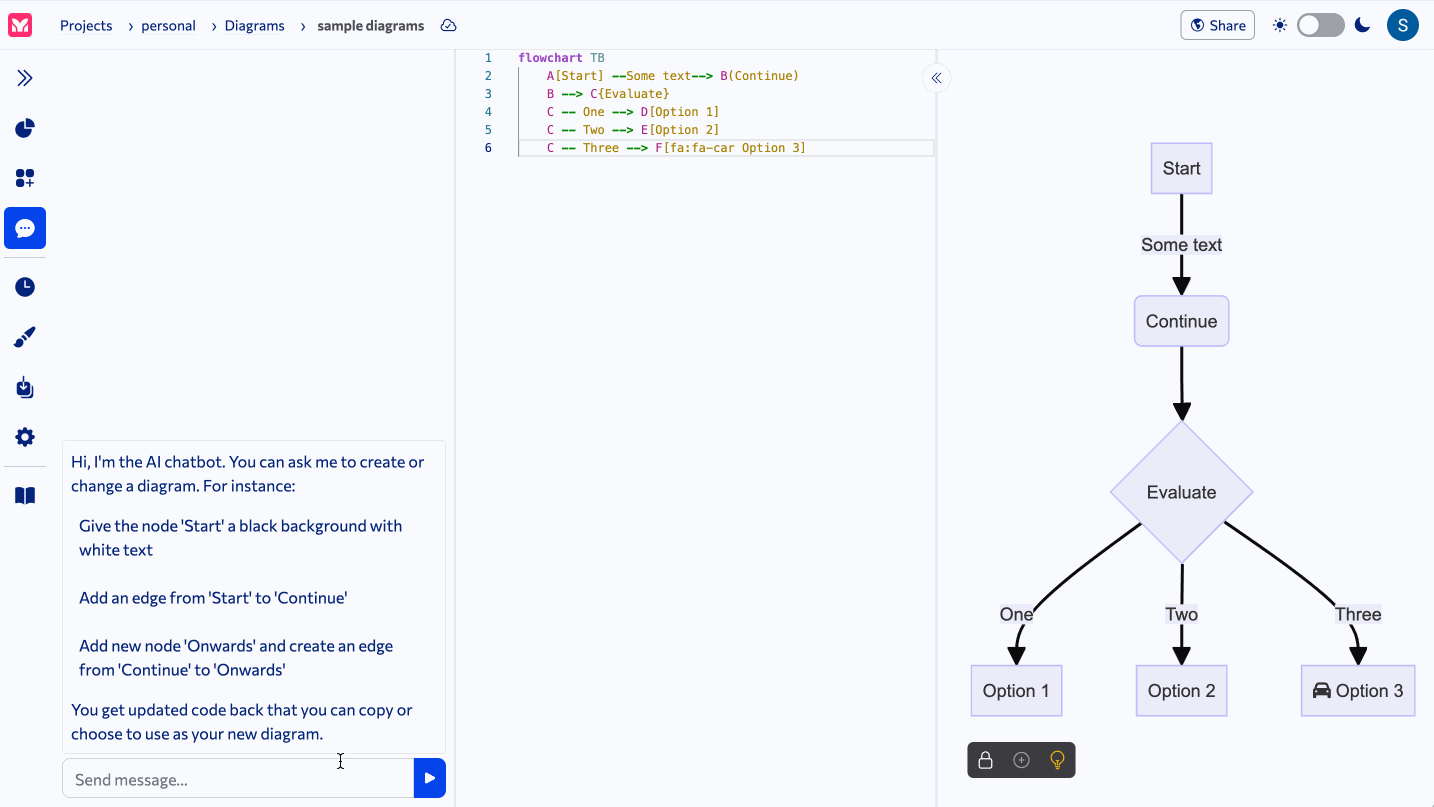Click the circle-plus zoom icon below the diagram
Image resolution: width=1434 pixels, height=807 pixels.
point(1021,760)
